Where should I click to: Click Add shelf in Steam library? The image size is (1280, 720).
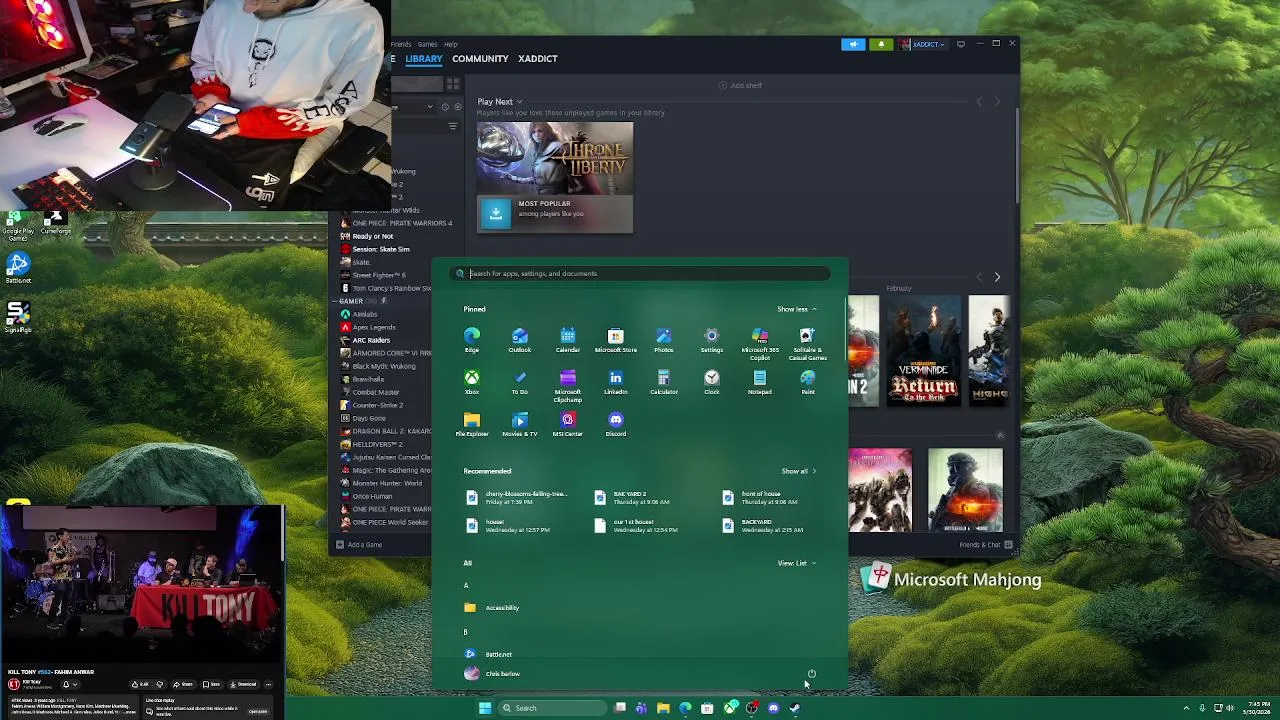(741, 85)
